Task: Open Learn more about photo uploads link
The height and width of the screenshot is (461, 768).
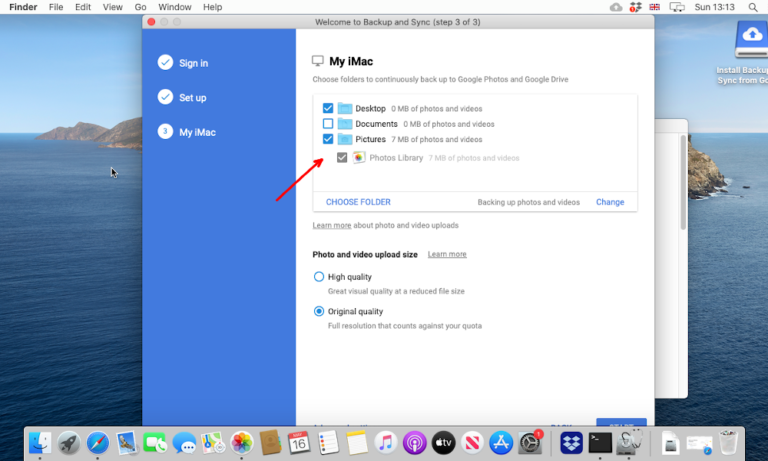Action: click(332, 225)
